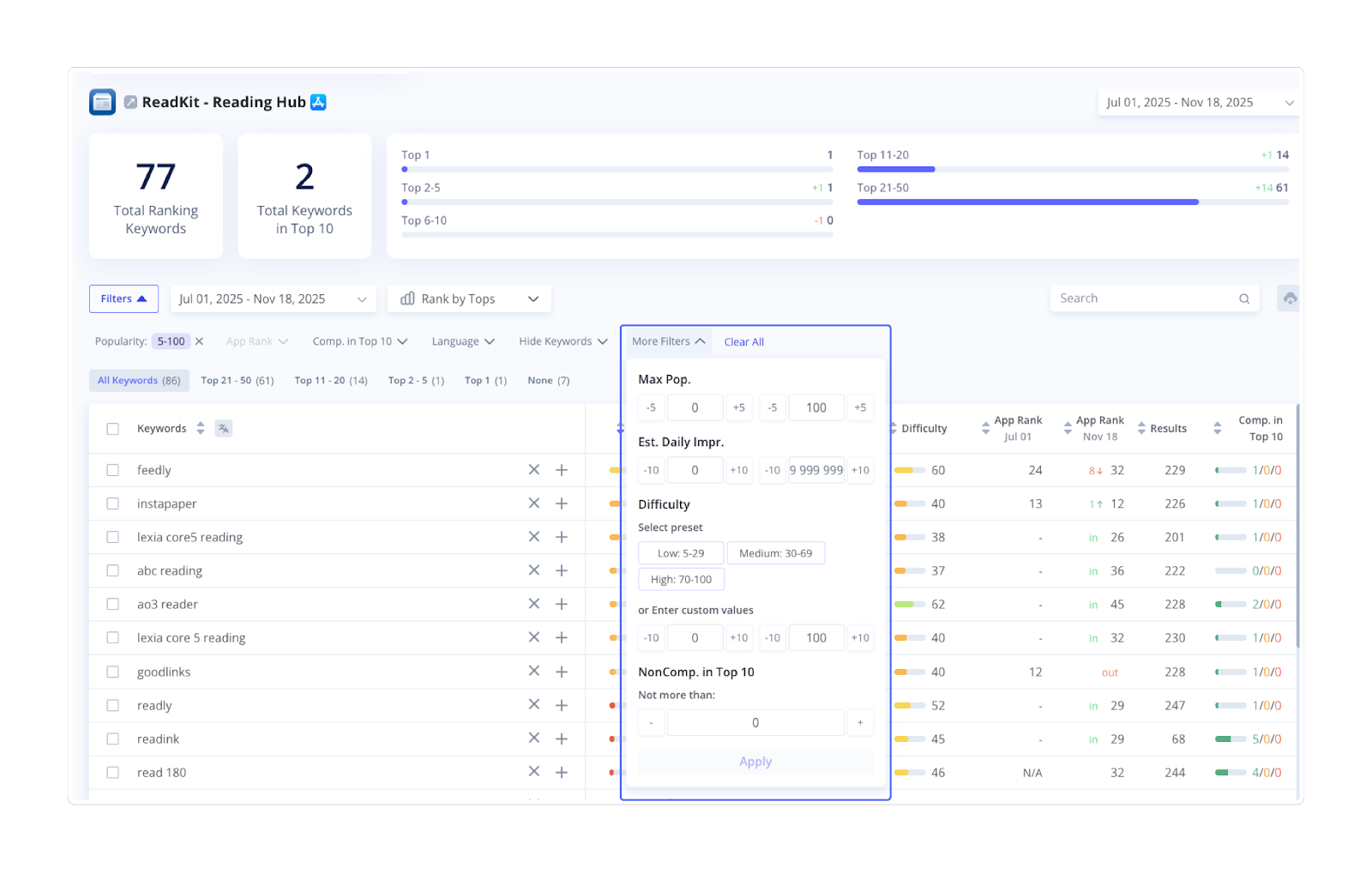1372x874 pixels.
Task: Click the Top 11-20 progress bar
Action: pyautogui.click(x=1073, y=170)
